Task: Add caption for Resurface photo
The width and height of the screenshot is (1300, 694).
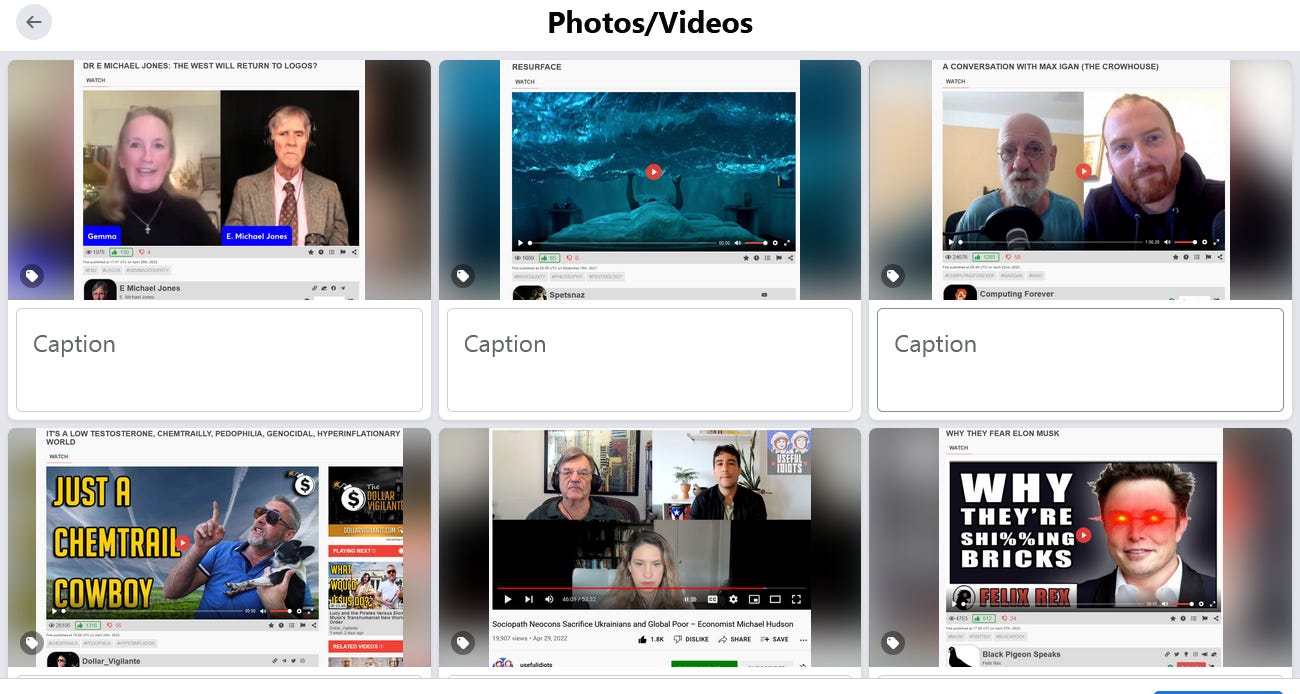Action: 650,360
